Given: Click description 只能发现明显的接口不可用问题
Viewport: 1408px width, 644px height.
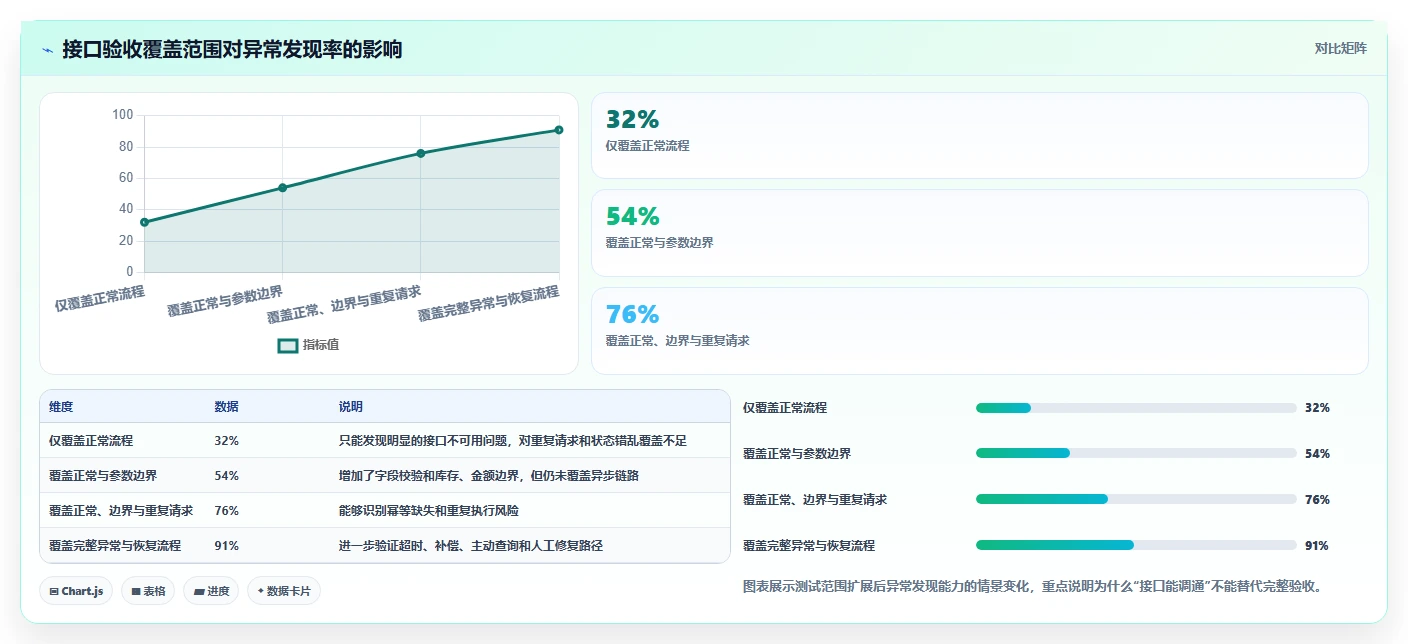Looking at the screenshot, I should click(513, 440).
